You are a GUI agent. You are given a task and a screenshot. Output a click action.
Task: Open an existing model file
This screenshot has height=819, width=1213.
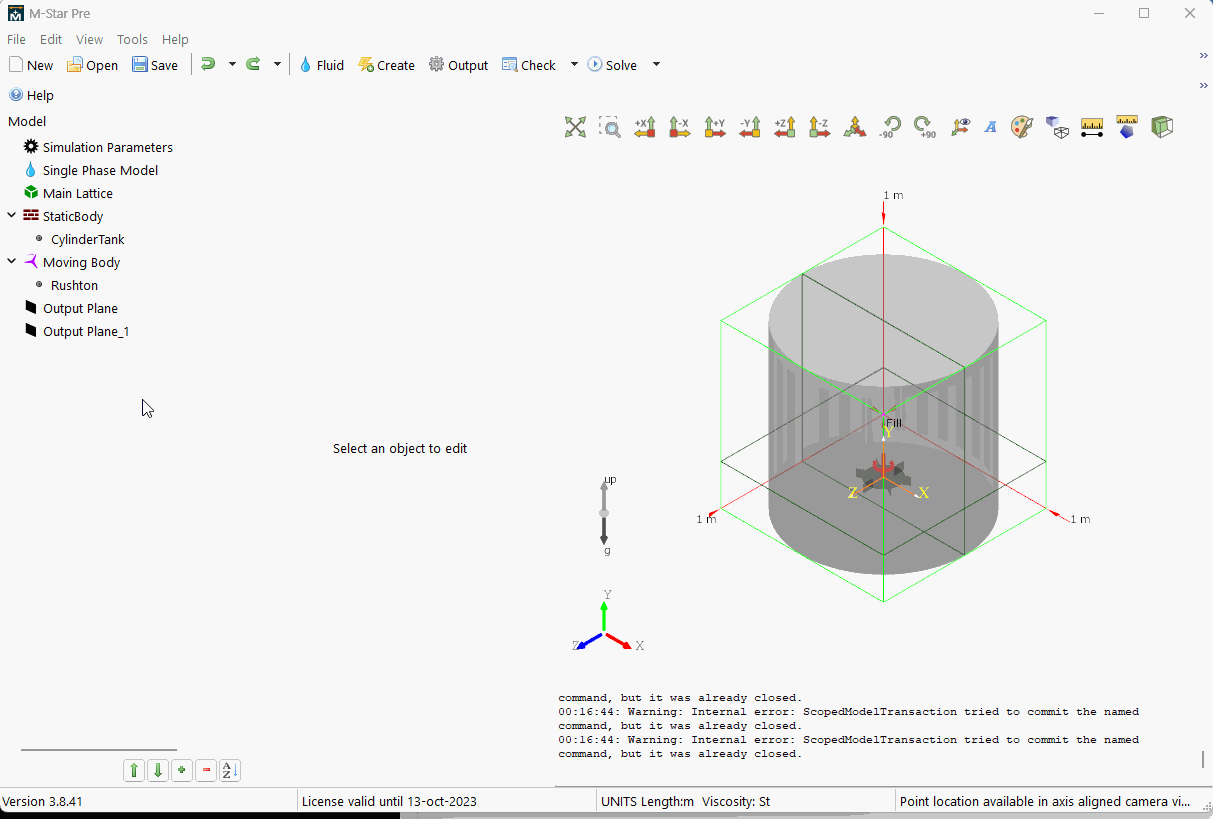coord(92,65)
